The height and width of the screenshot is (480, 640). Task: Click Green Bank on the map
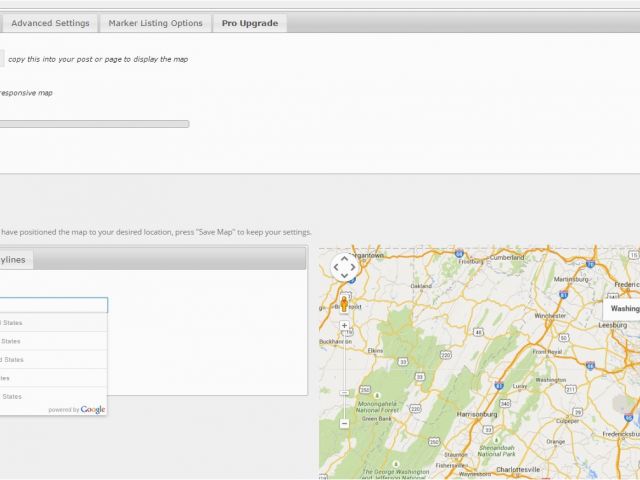[376, 419]
